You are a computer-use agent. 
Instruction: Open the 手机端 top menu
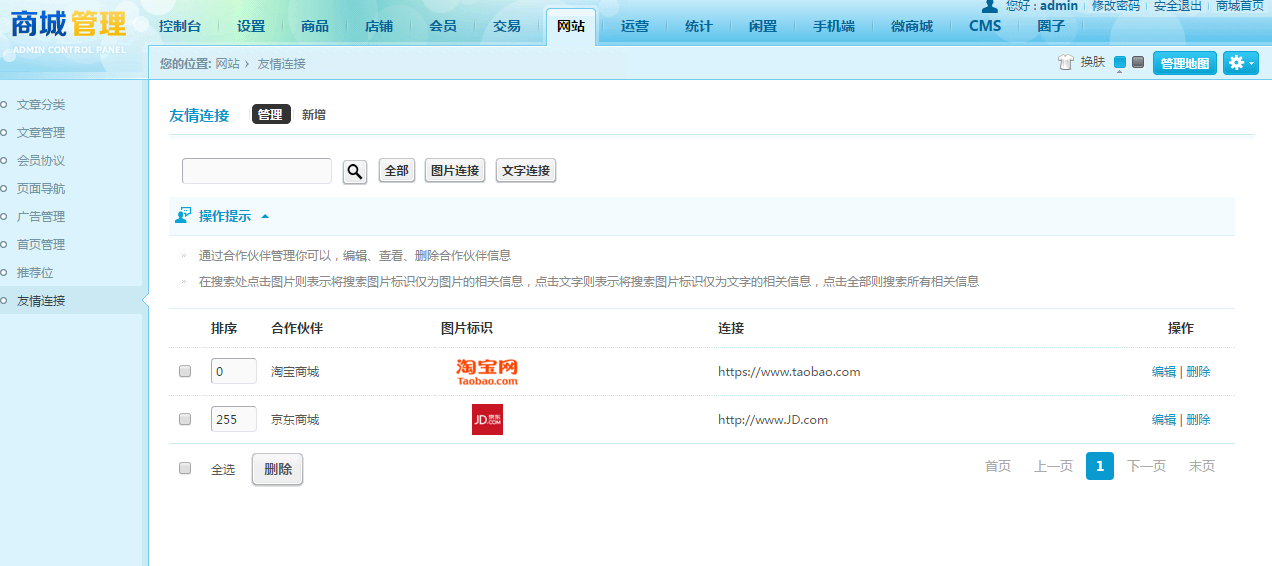834,26
